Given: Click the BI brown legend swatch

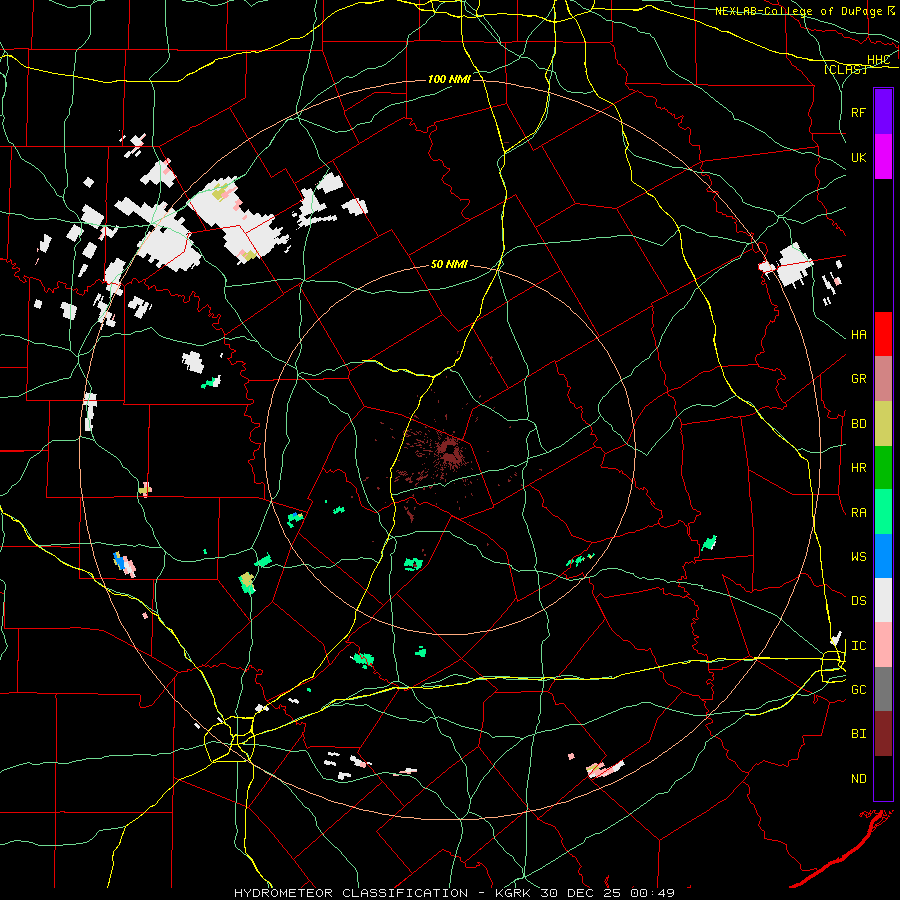Looking at the screenshot, I should pos(883,734).
